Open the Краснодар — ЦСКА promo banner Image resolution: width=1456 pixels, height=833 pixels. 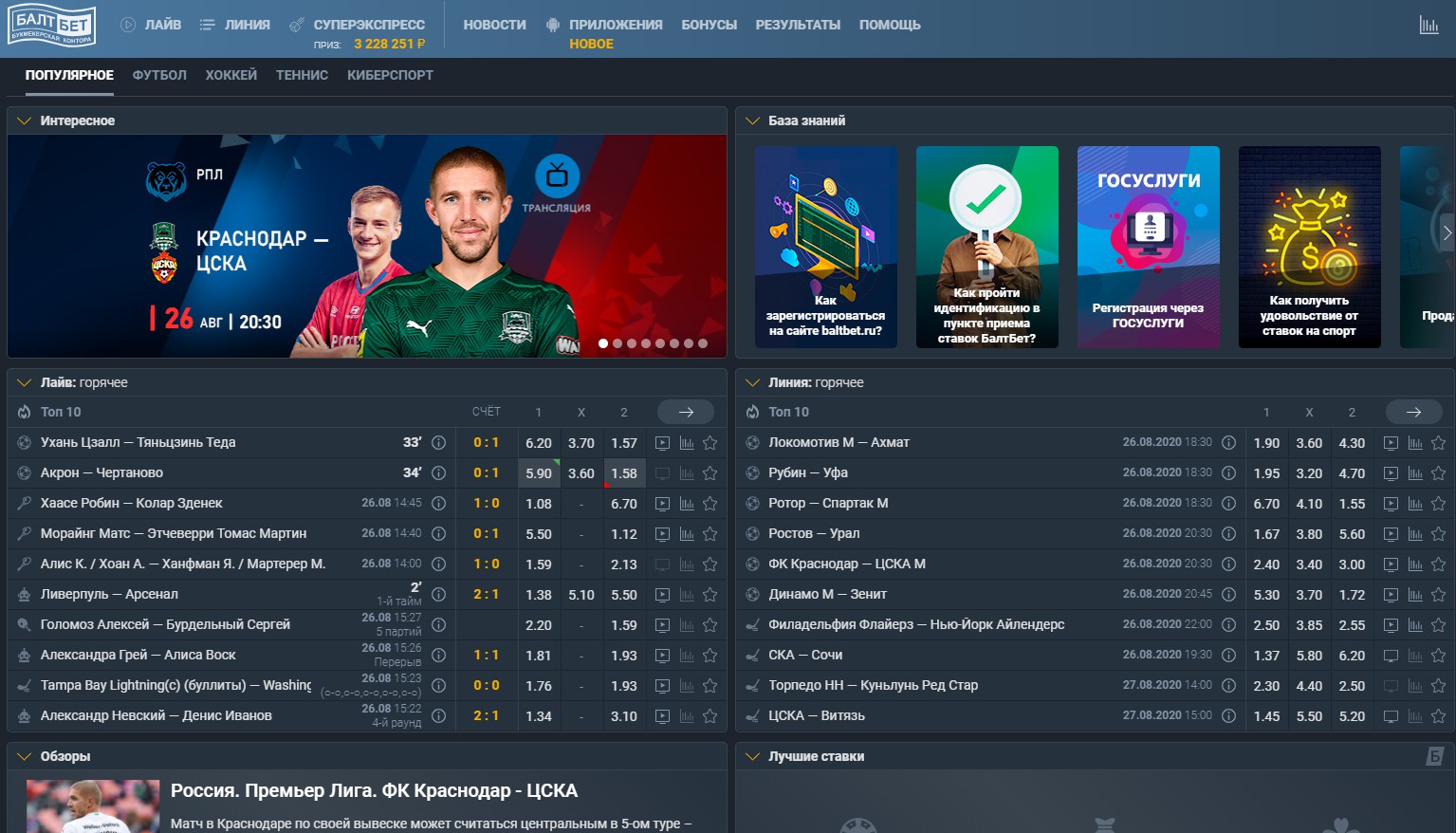pyautogui.click(x=367, y=246)
